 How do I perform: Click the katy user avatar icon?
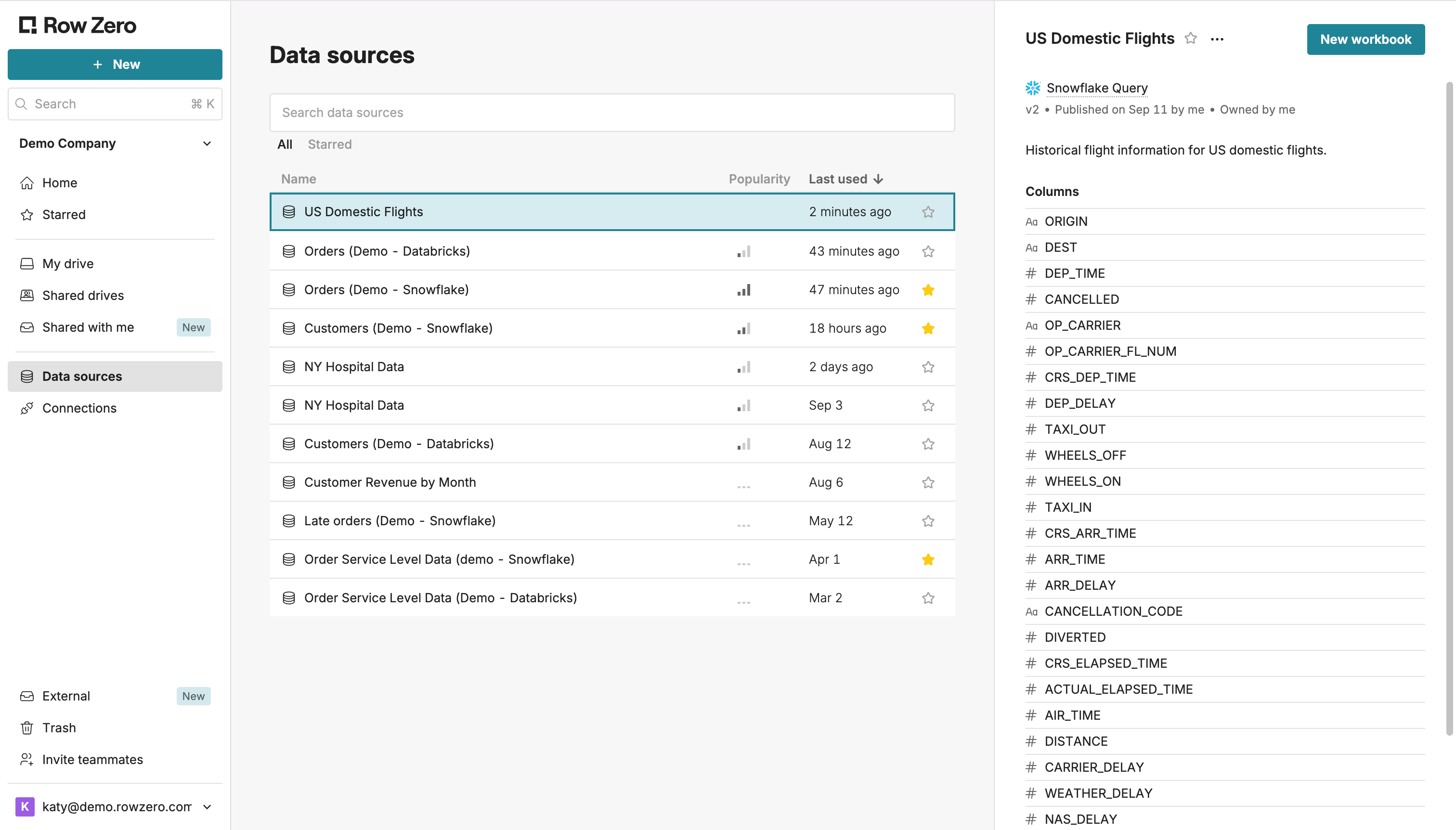coord(25,806)
